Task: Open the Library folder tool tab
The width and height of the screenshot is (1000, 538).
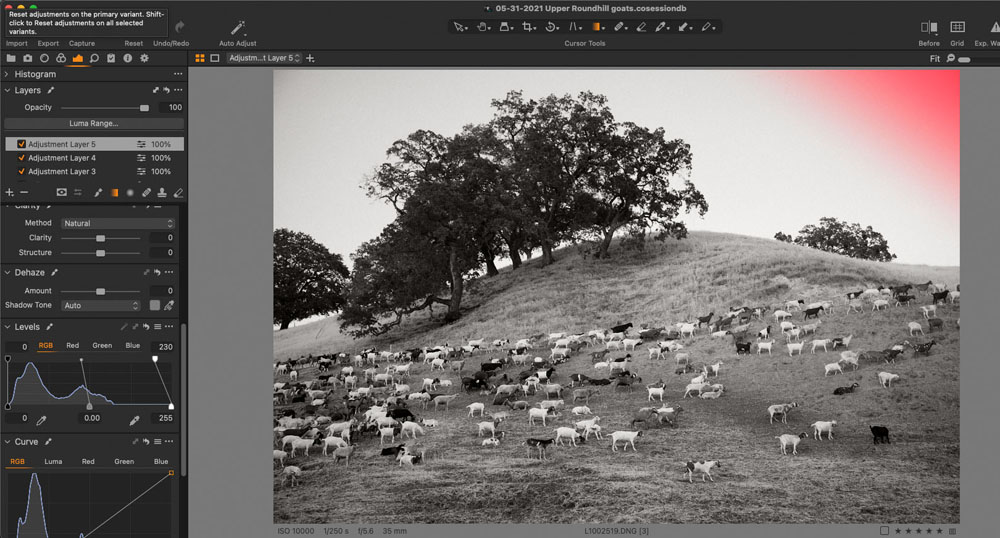Action: tap(11, 58)
